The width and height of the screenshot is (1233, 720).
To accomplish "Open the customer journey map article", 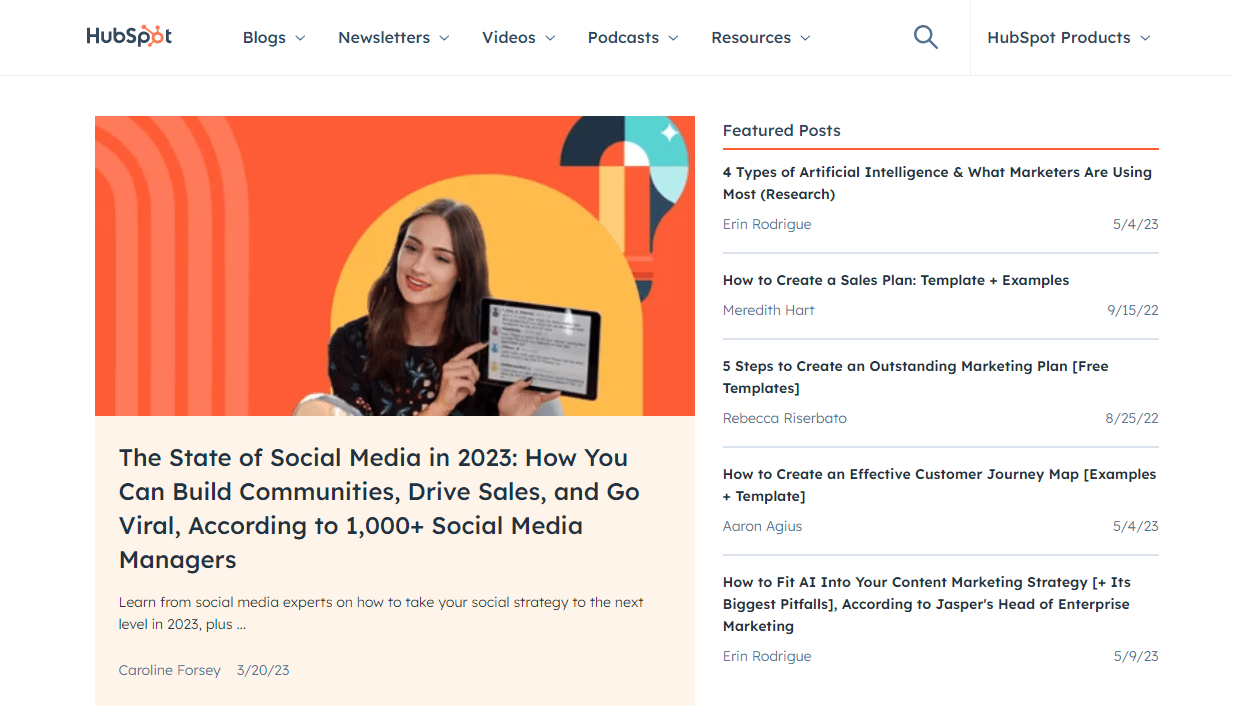I will (x=939, y=485).
